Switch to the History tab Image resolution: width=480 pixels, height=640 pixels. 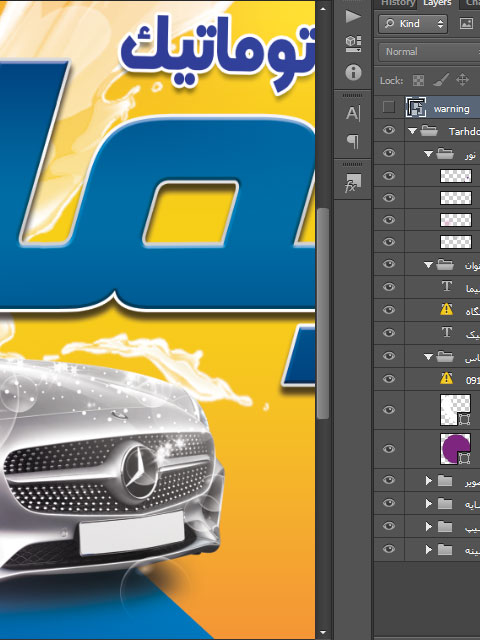coord(397,4)
